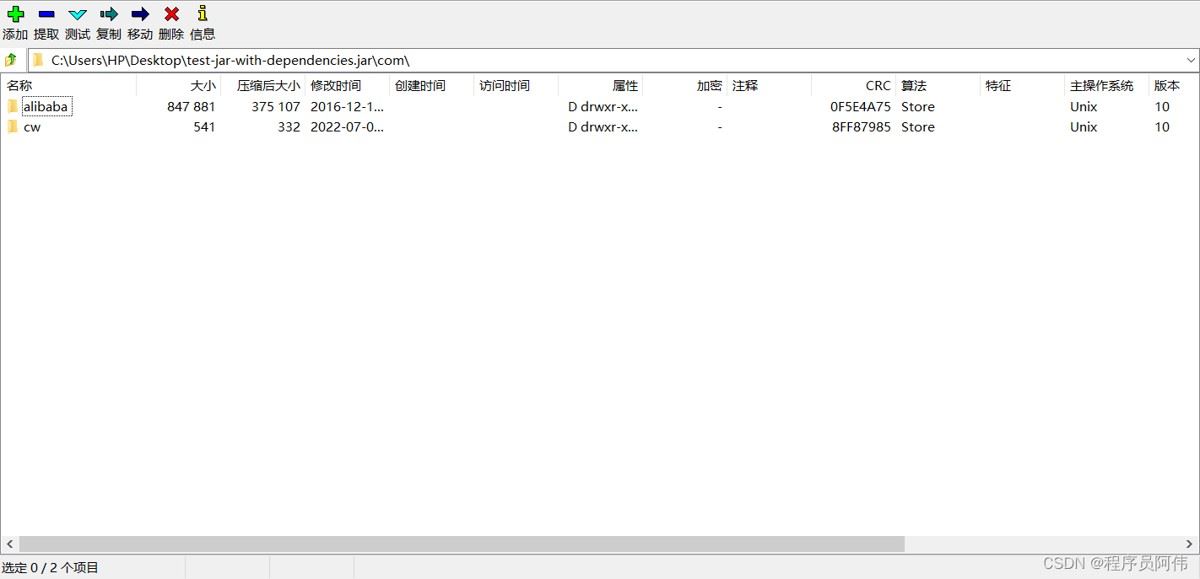This screenshot has height=579, width=1200.
Task: Click size value 541
Action: 204,127
